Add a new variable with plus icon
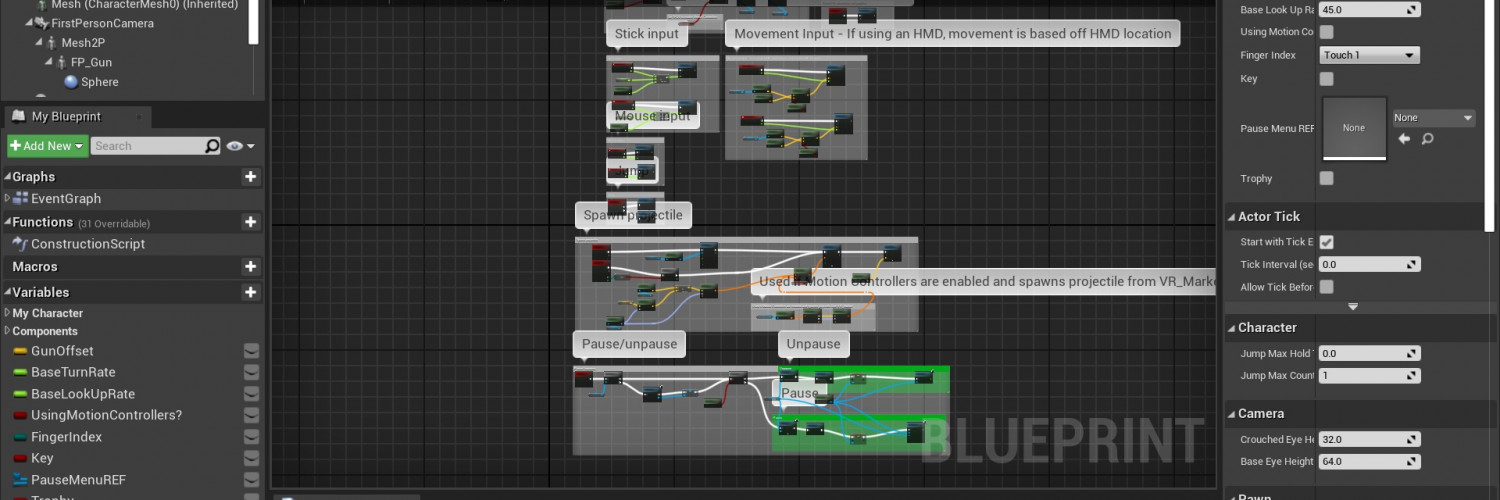Screen dimensions: 1500x500 click(250, 292)
